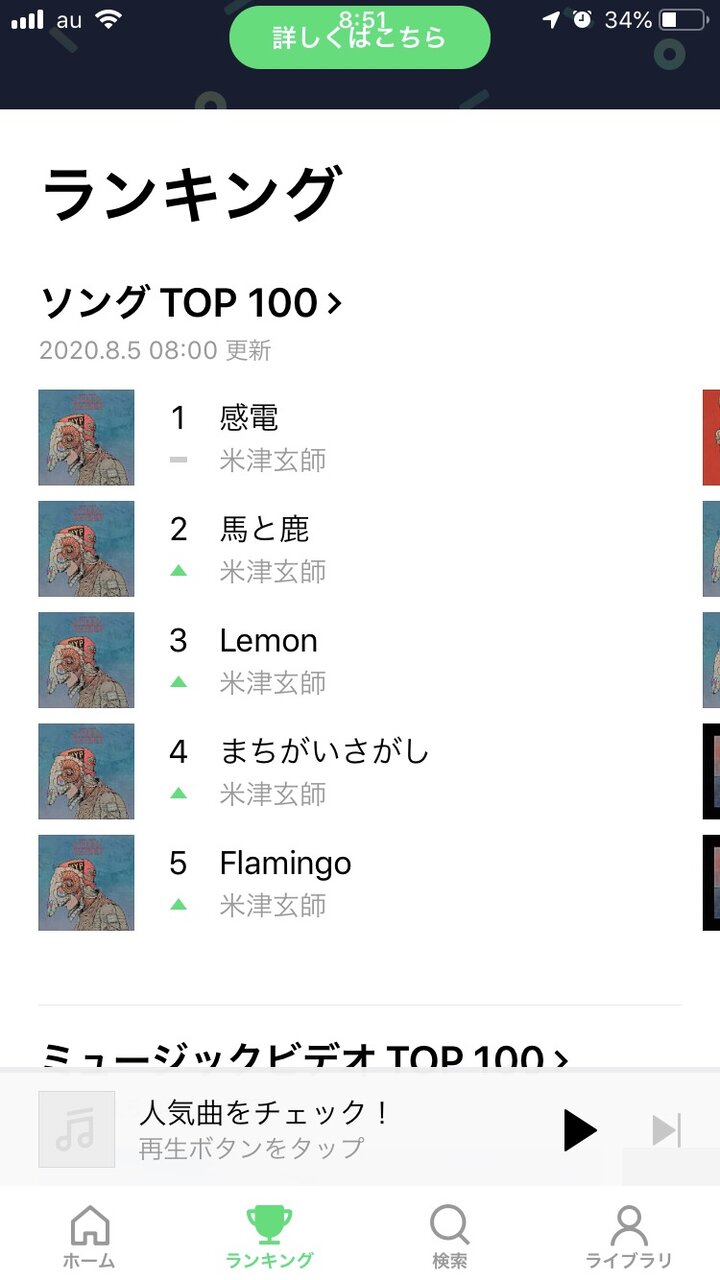Tap the red album cover at right edge

point(711,437)
